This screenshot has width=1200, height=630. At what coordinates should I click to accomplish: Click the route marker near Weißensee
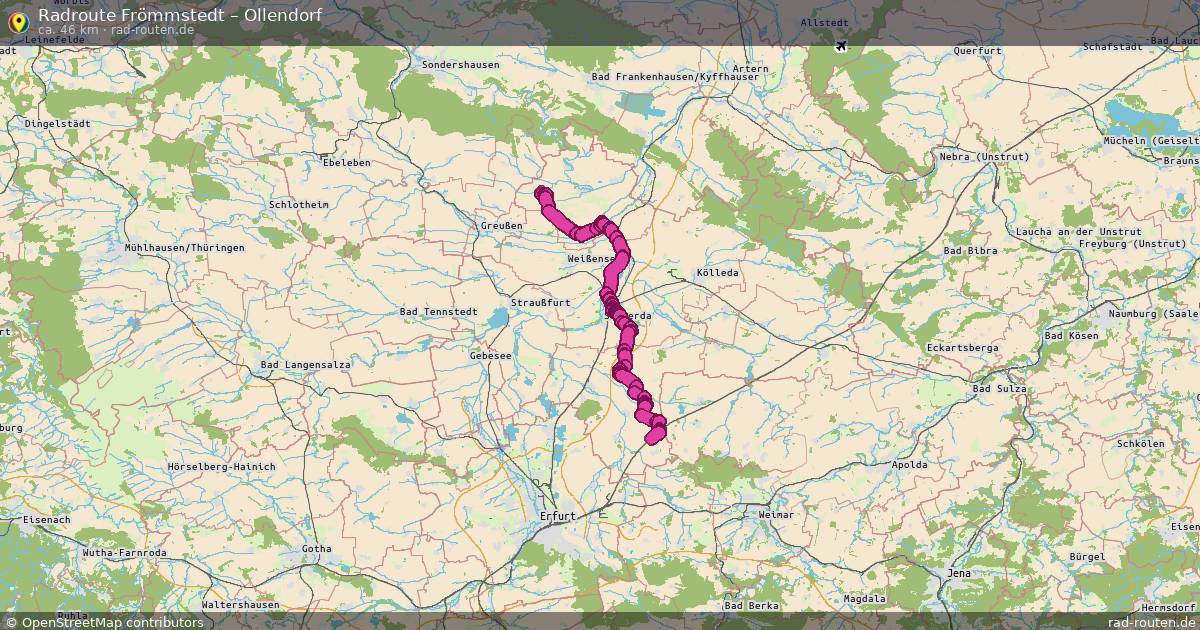[x=620, y=259]
